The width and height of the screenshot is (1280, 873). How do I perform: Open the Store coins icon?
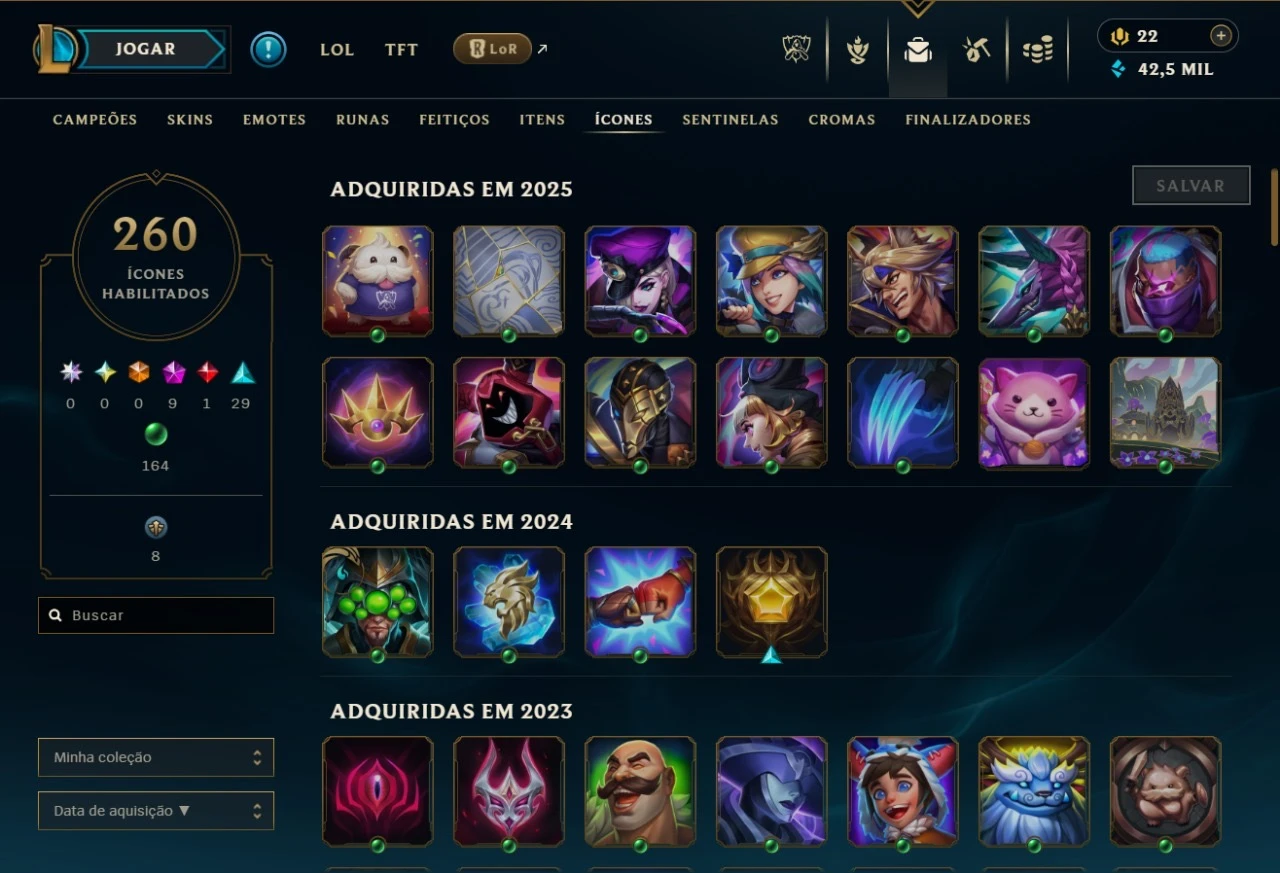[1038, 50]
